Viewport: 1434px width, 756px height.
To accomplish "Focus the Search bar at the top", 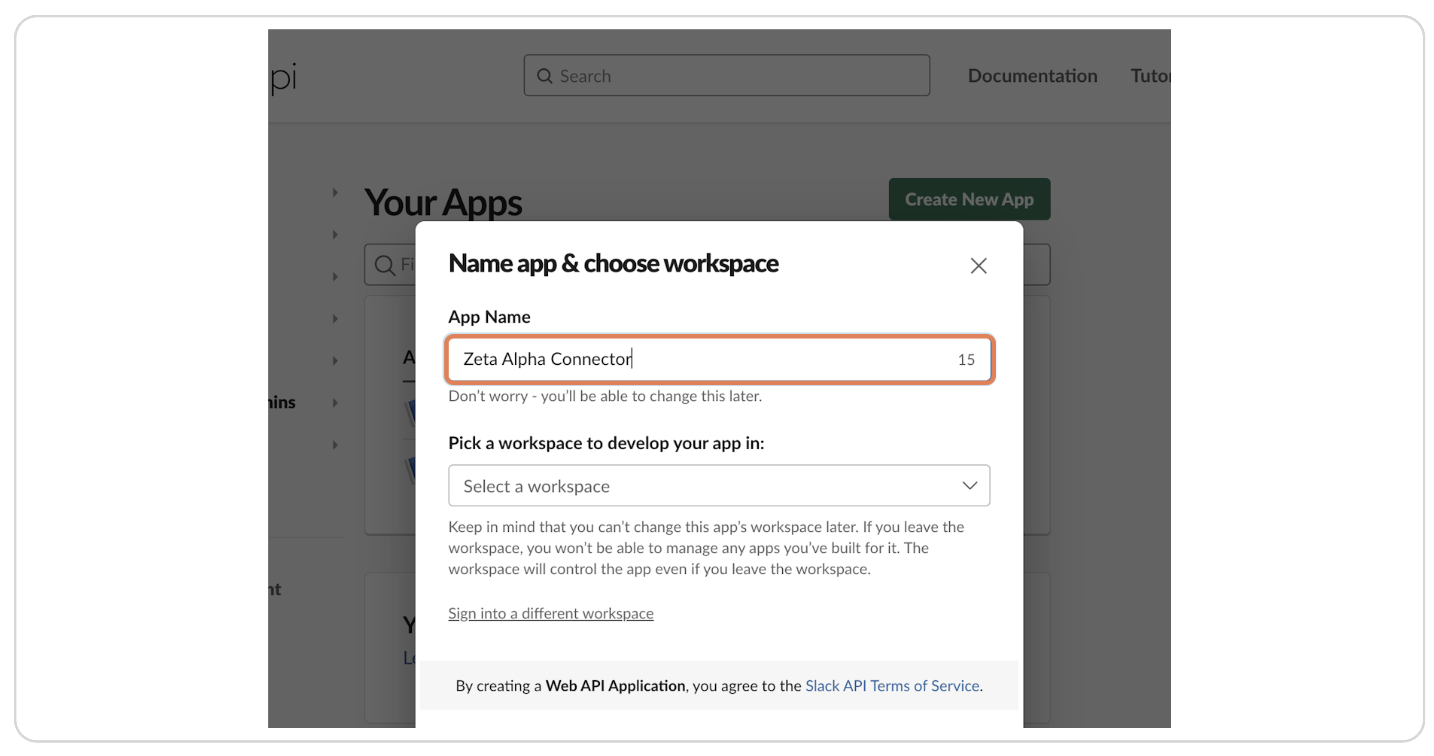I will click(726, 75).
